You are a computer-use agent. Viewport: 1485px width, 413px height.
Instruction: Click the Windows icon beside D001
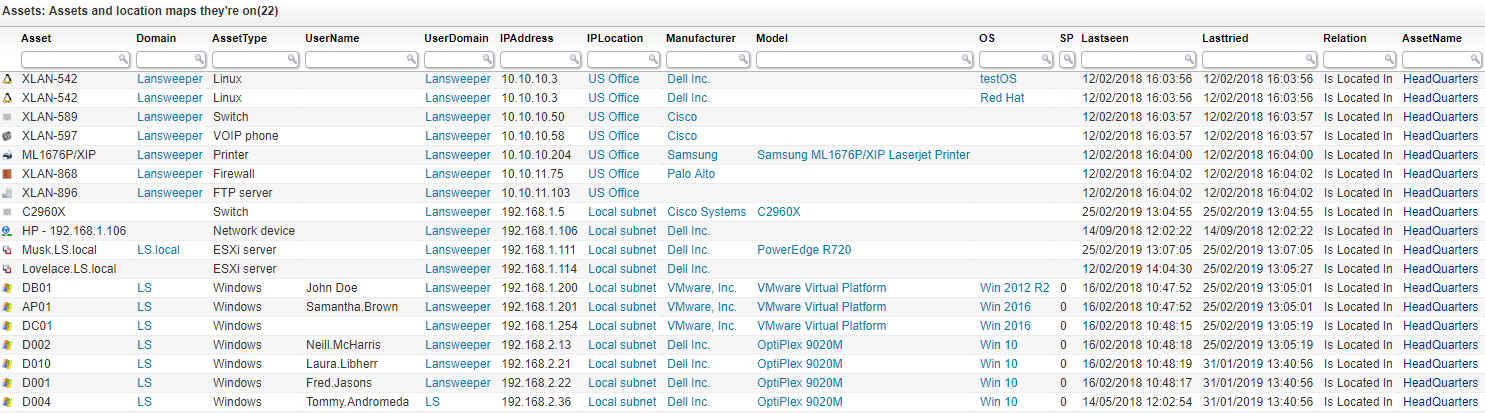[8, 383]
